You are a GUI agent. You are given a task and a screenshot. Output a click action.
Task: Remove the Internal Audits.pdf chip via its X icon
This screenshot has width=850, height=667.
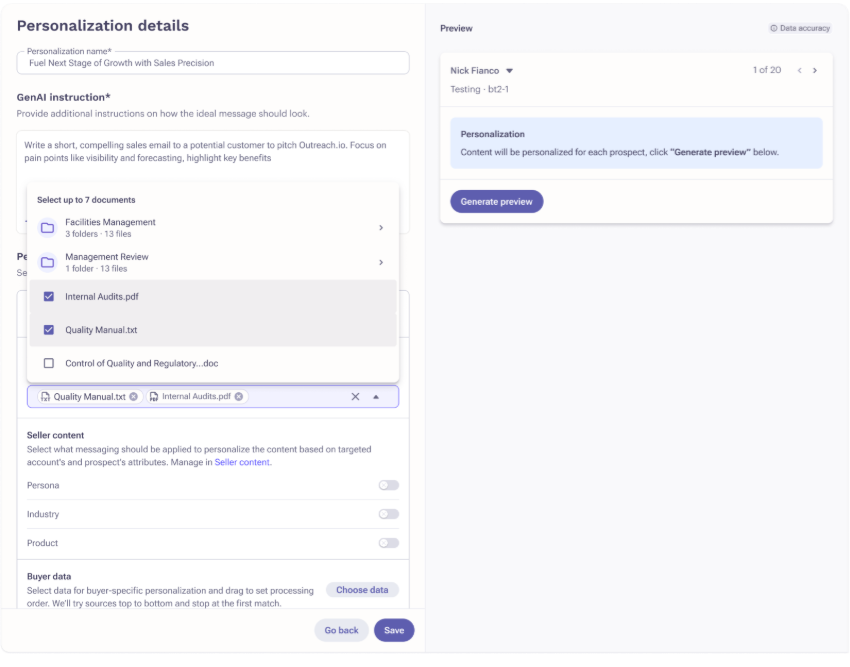coord(238,396)
